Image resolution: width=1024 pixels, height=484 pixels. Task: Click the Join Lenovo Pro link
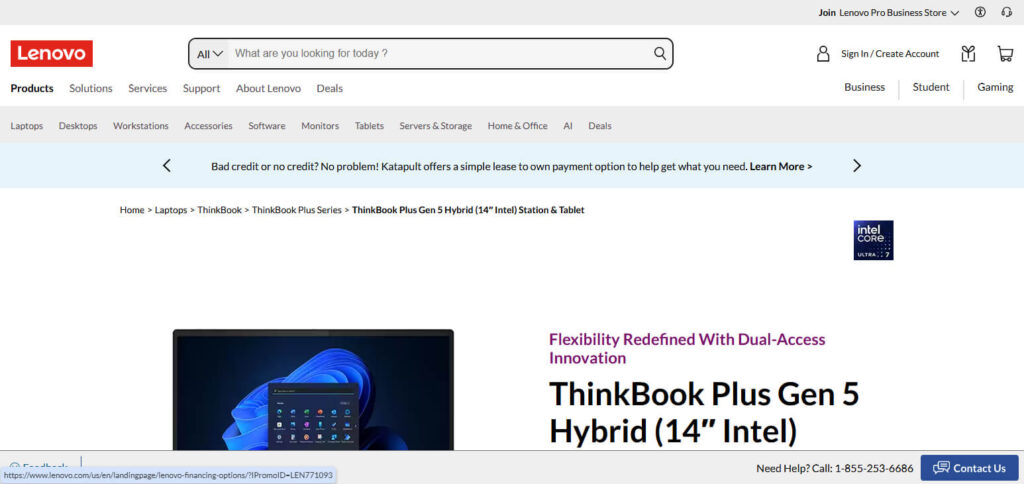click(827, 12)
